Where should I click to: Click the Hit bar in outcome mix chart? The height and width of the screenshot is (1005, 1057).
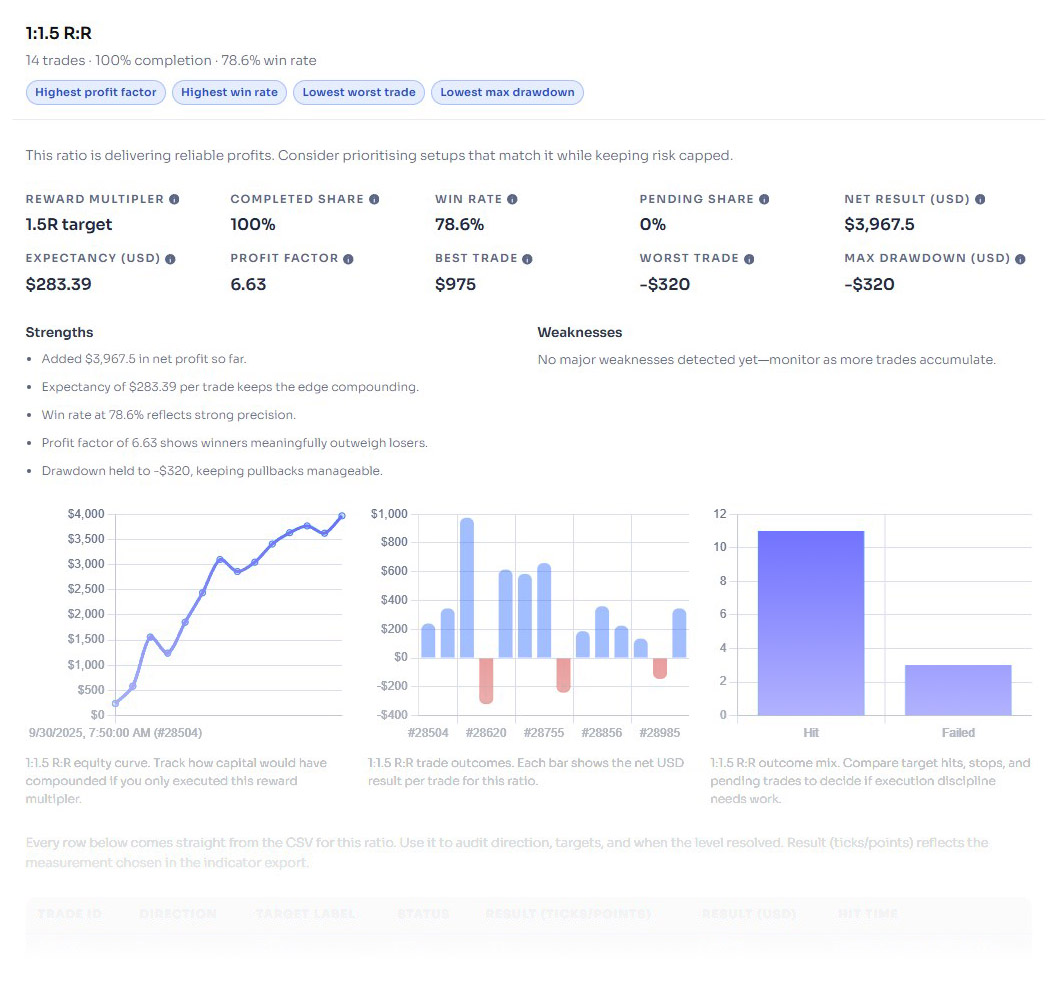coord(811,622)
